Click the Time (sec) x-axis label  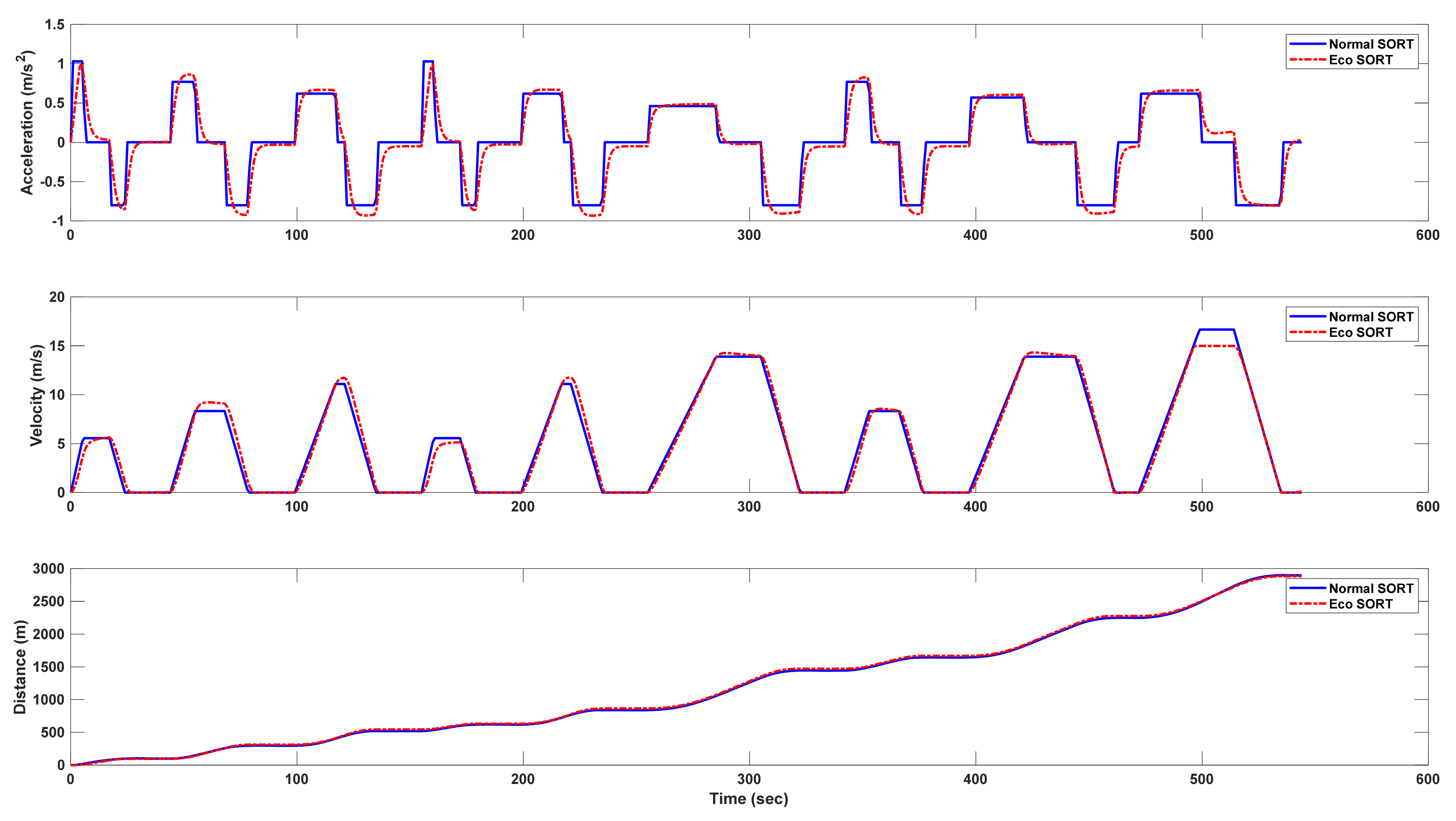pyautogui.click(x=748, y=799)
